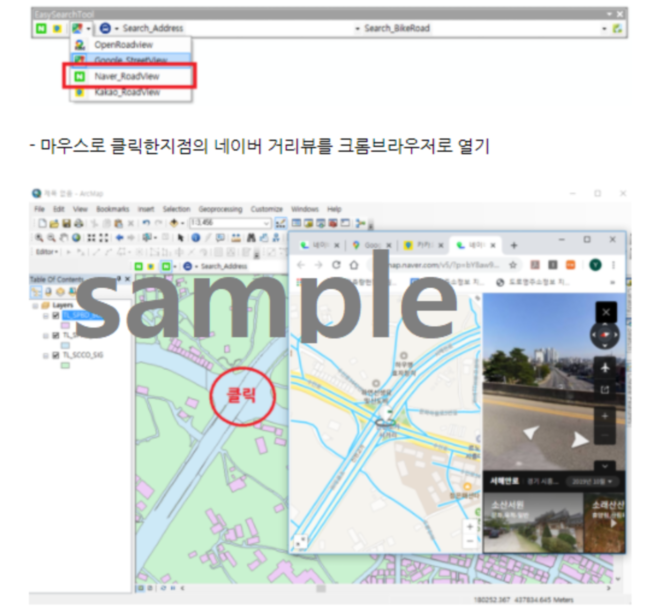Toggle the Editor Toolbar icon next to the scale box
The width and height of the screenshot is (652, 613).
pyautogui.click(x=281, y=223)
